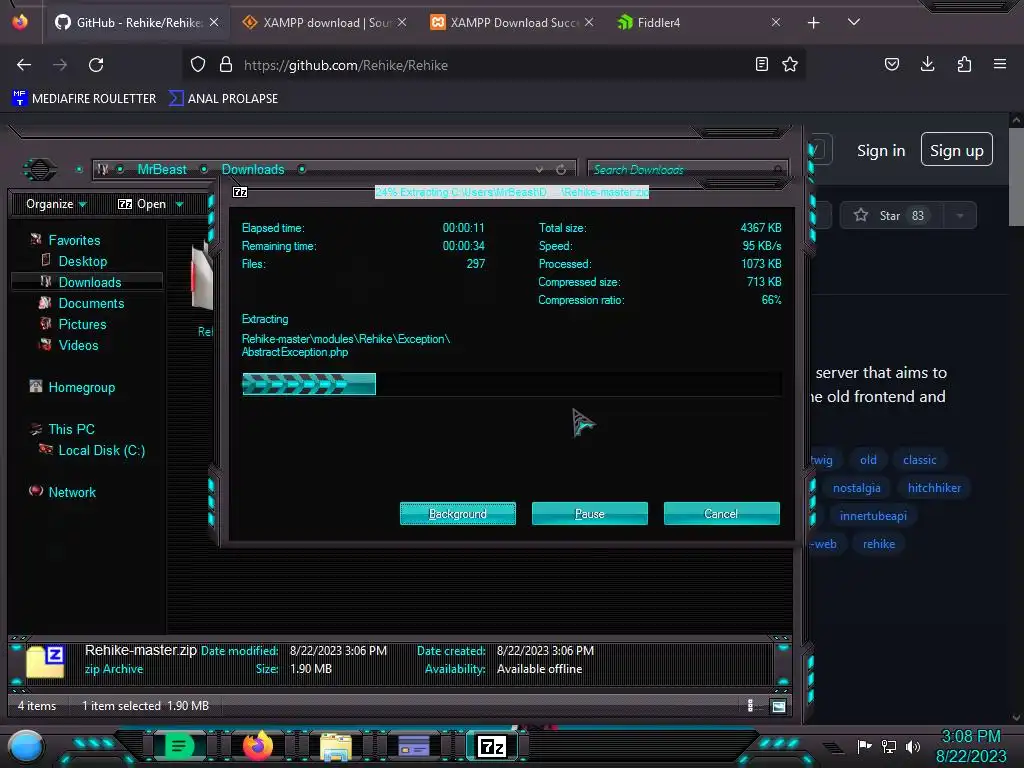Select Downloads in the Explorer breadcrumb
Image resolution: width=1024 pixels, height=768 pixels.
pos(253,169)
